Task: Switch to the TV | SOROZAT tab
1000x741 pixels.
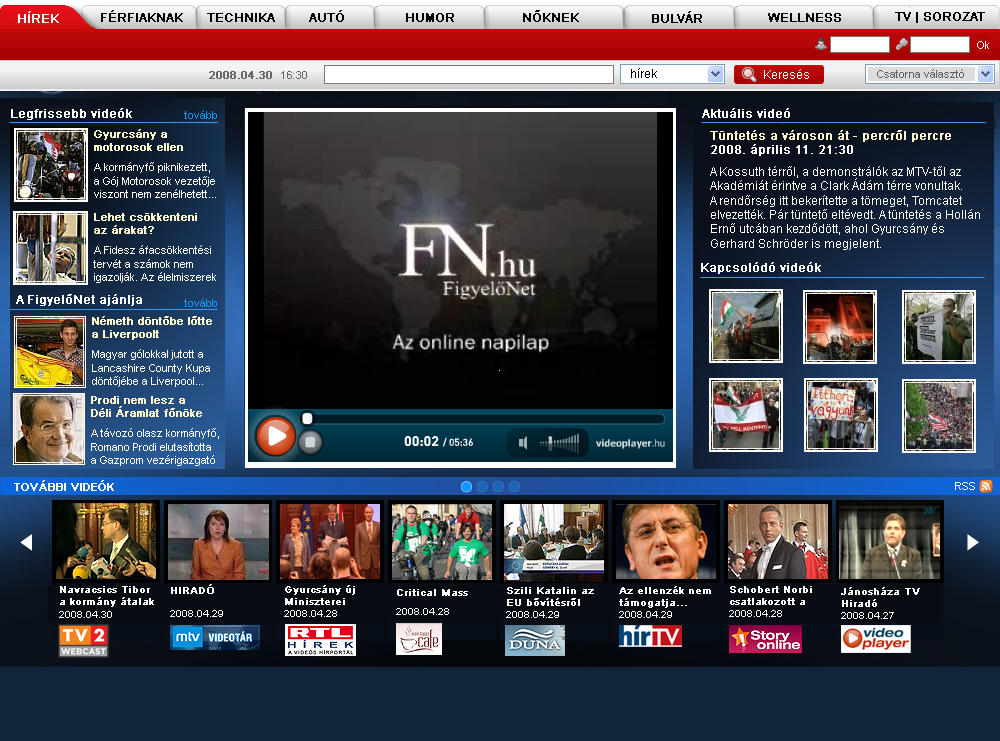Action: pos(939,17)
